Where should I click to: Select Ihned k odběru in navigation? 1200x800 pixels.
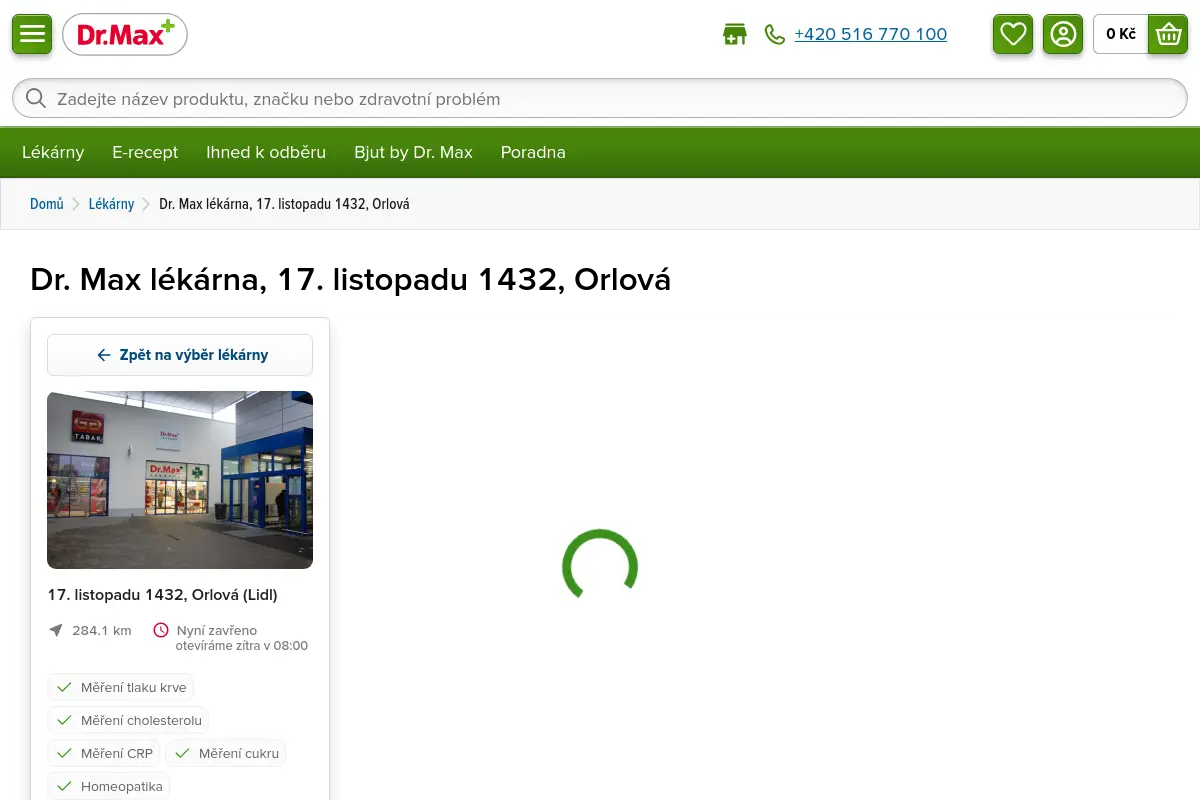point(266,152)
